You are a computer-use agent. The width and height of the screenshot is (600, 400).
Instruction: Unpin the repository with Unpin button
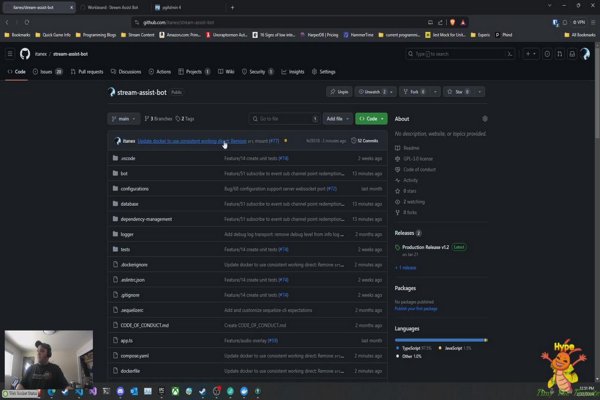click(x=339, y=92)
